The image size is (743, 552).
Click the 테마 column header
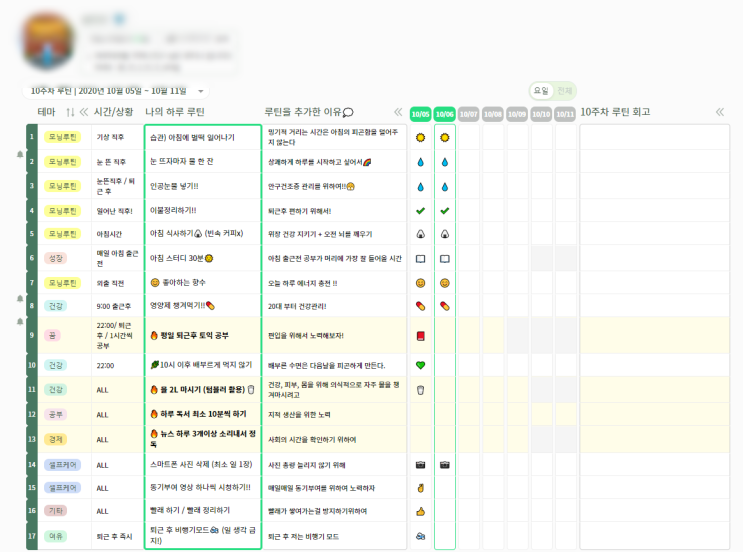point(46,112)
